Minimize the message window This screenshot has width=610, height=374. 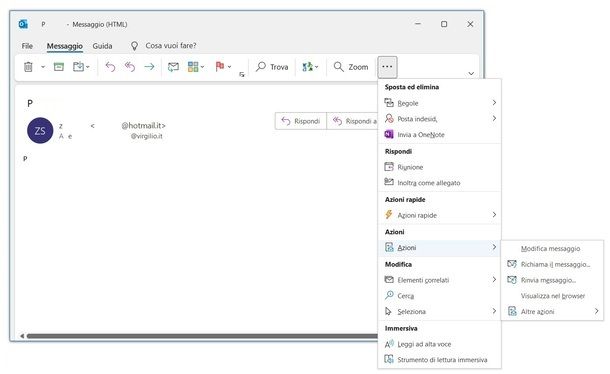click(x=418, y=24)
